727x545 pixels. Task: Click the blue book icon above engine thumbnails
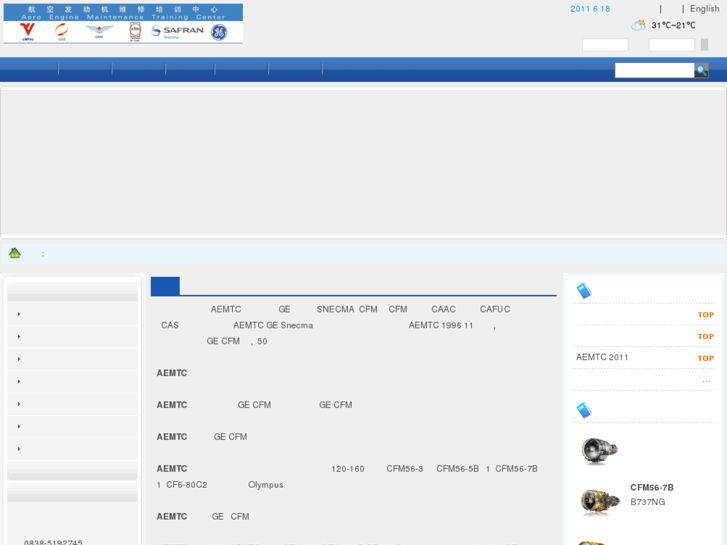pyautogui.click(x=584, y=410)
